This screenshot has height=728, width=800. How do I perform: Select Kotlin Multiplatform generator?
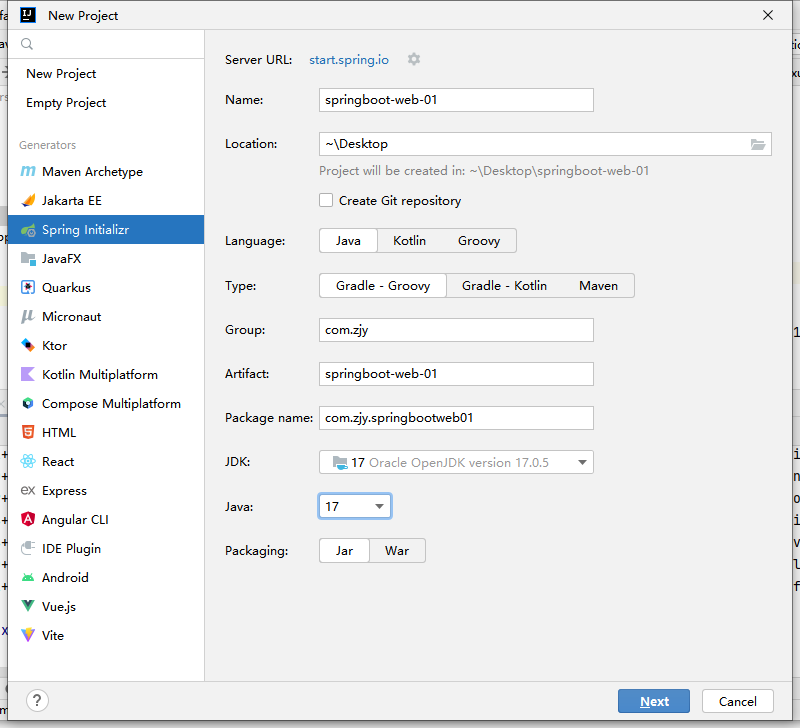[x=99, y=375]
